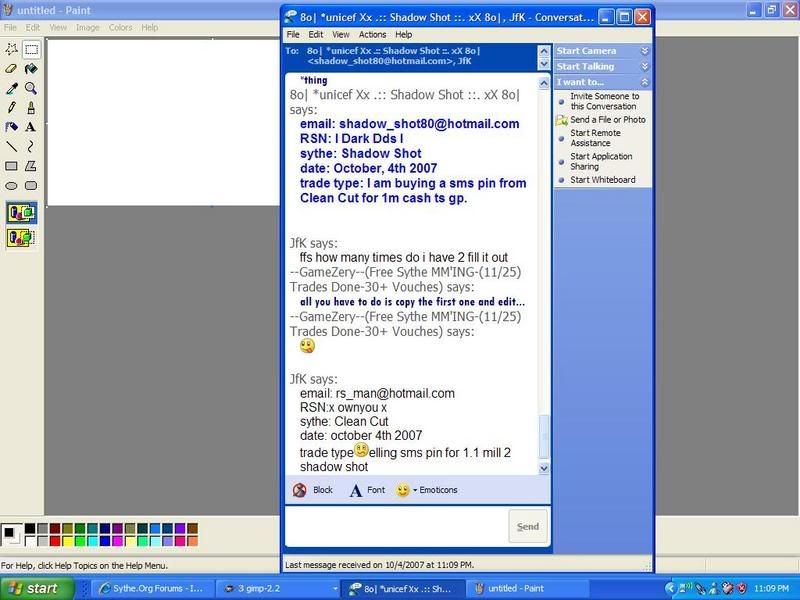Choose the Rounded Rectangle tool
Screen dimensions: 800x600
pos(31,186)
